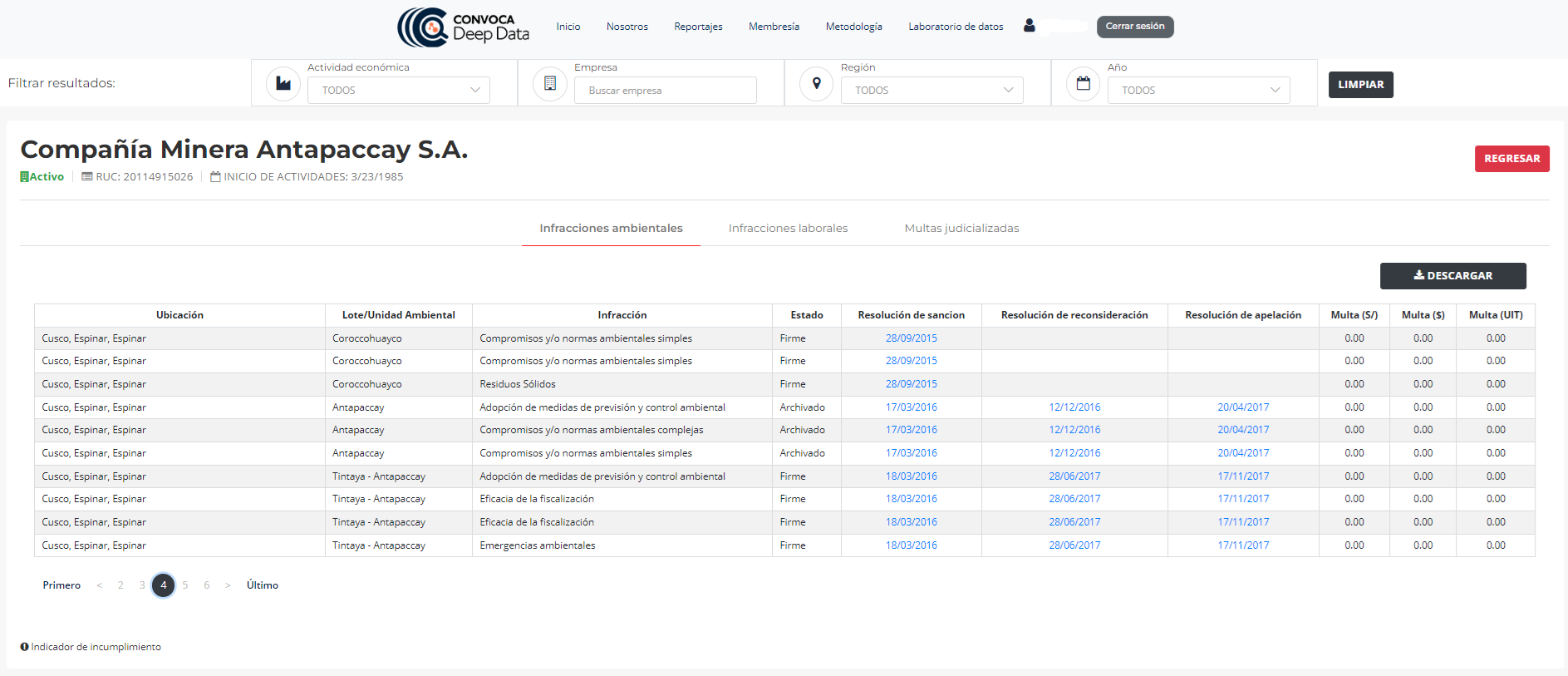Open sanction resolution 18/03/2016 in Emergencias ambientales row

[x=912, y=545]
